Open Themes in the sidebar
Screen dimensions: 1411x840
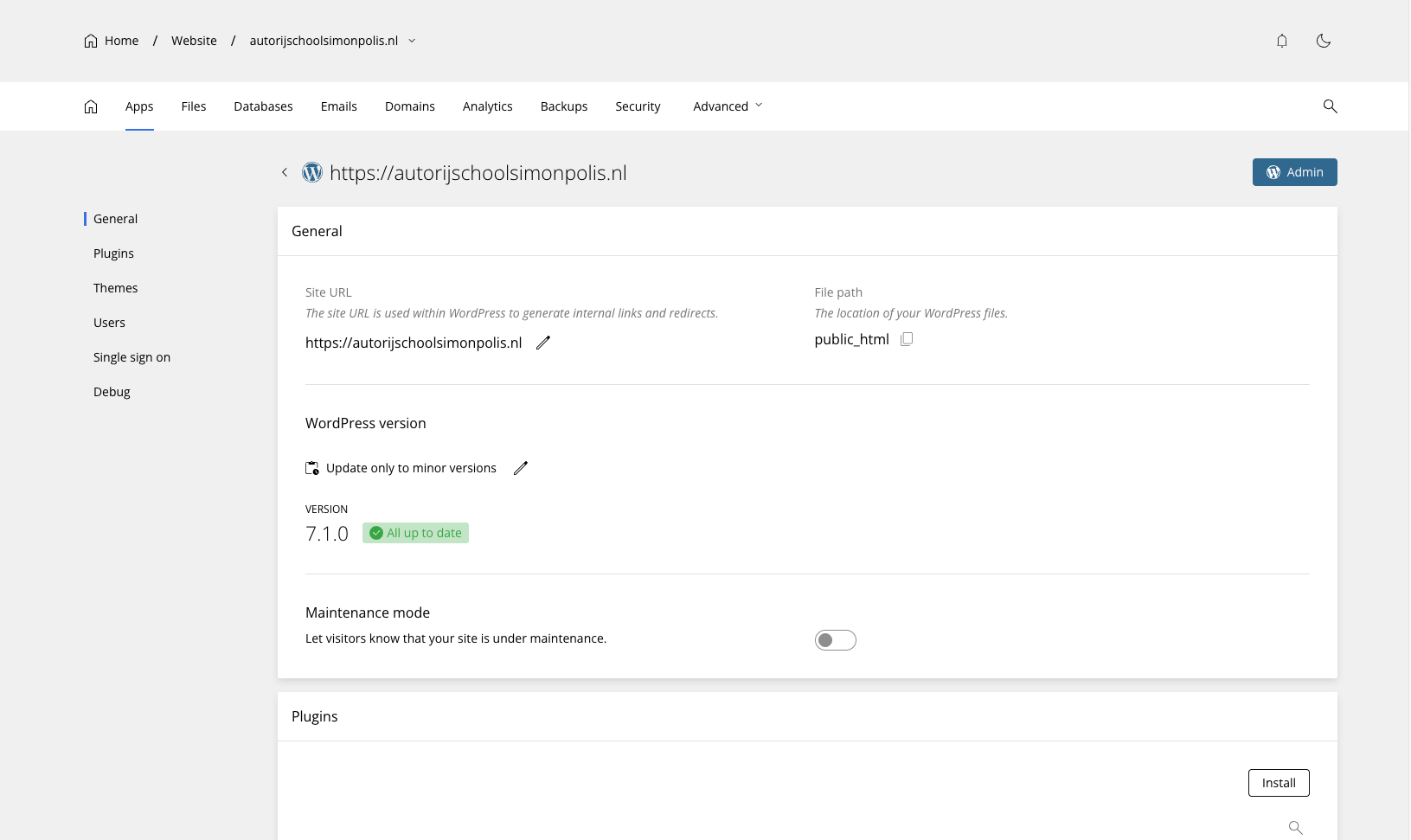point(116,288)
